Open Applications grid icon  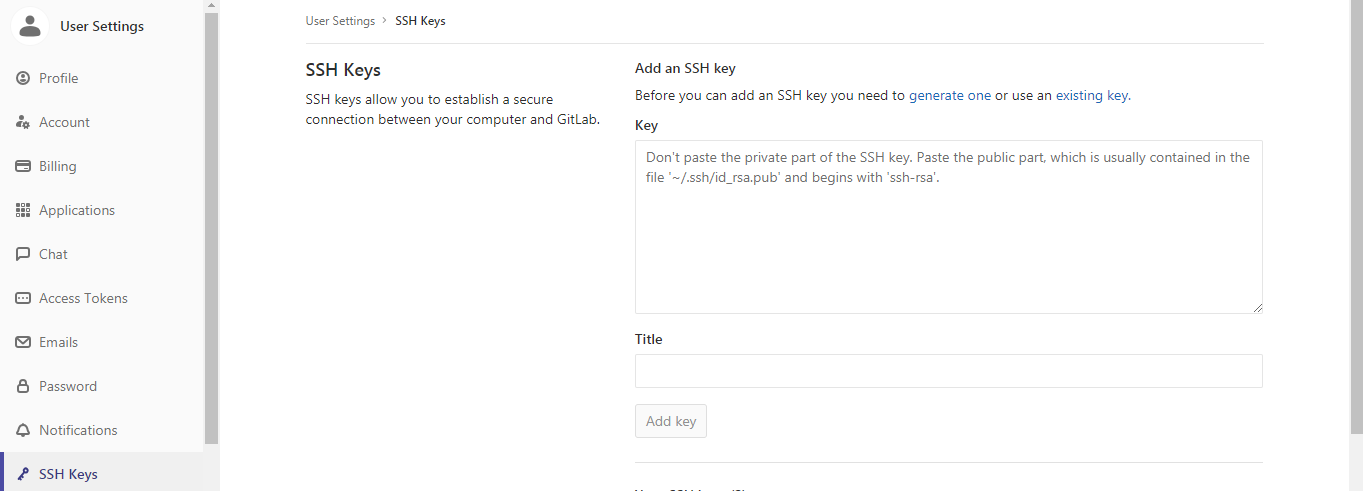[23, 210]
